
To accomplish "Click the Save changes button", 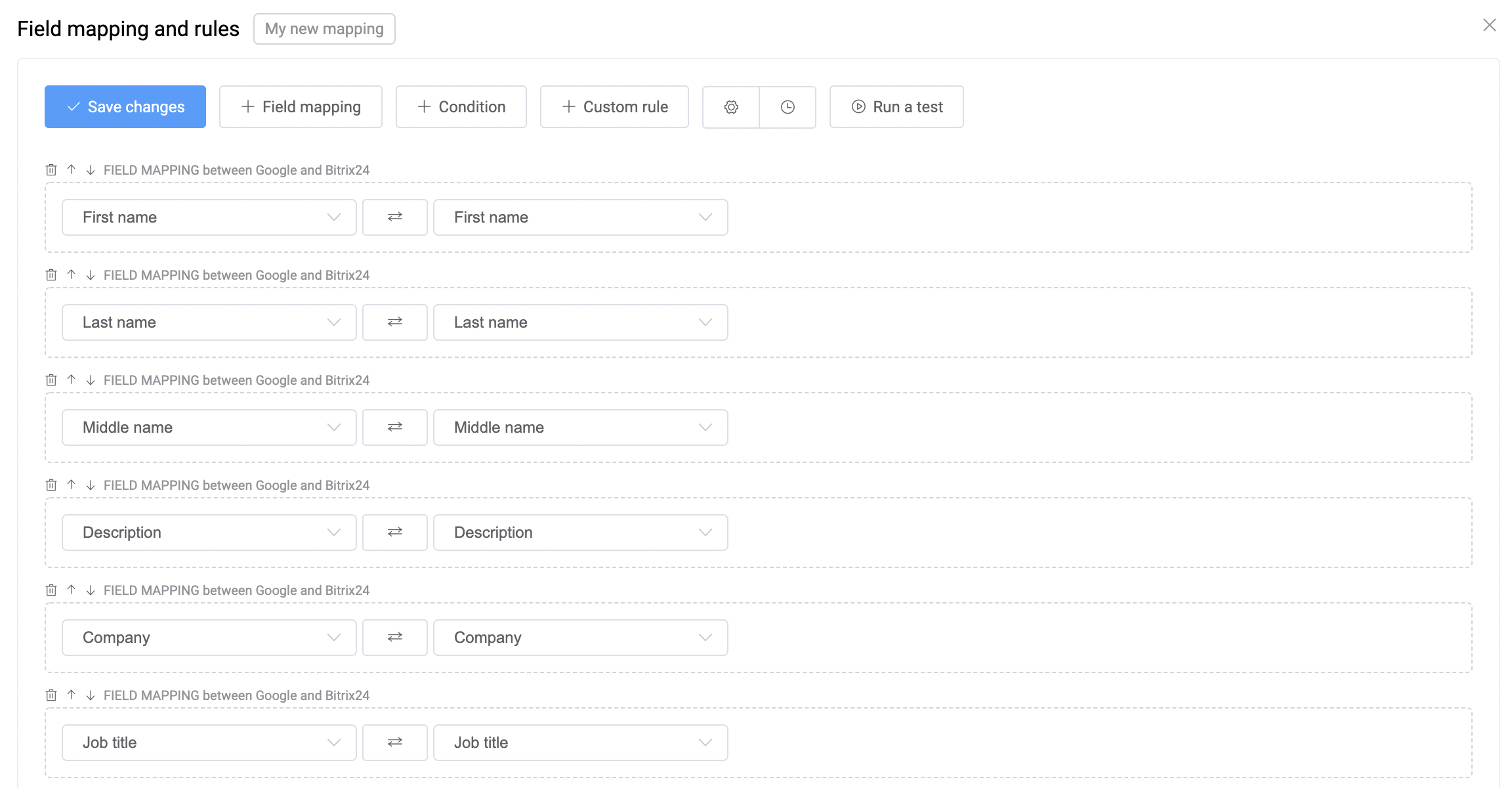I will 123,106.
